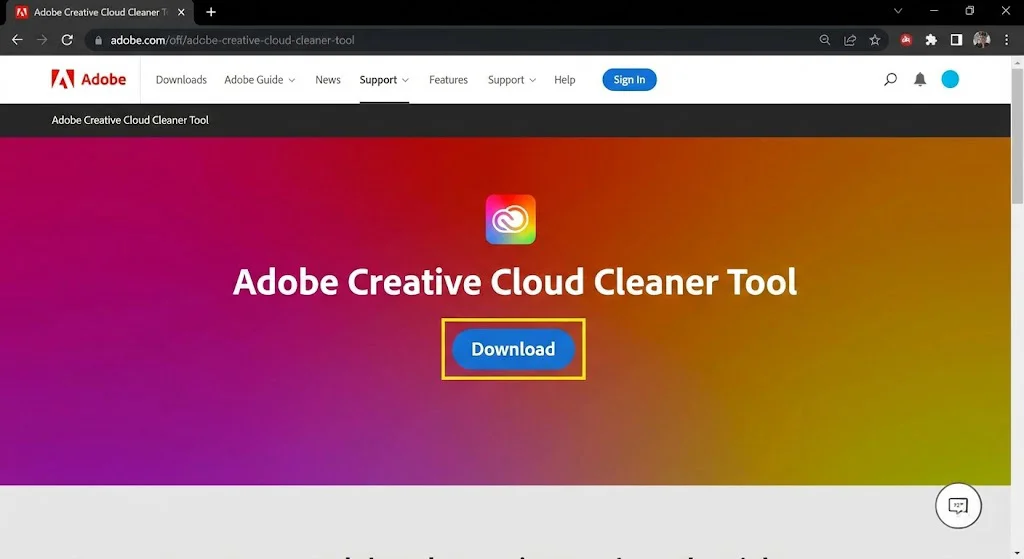Open Chrome's side panel

(956, 40)
